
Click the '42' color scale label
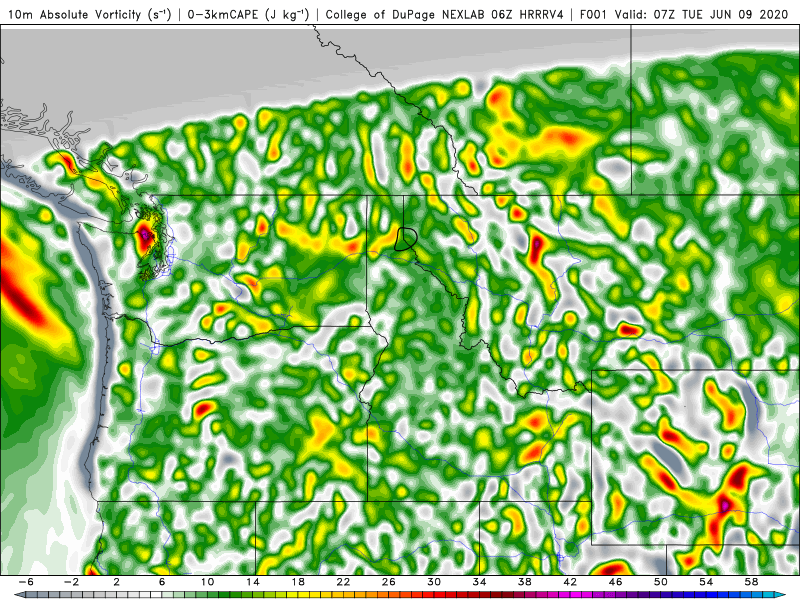coord(570,582)
